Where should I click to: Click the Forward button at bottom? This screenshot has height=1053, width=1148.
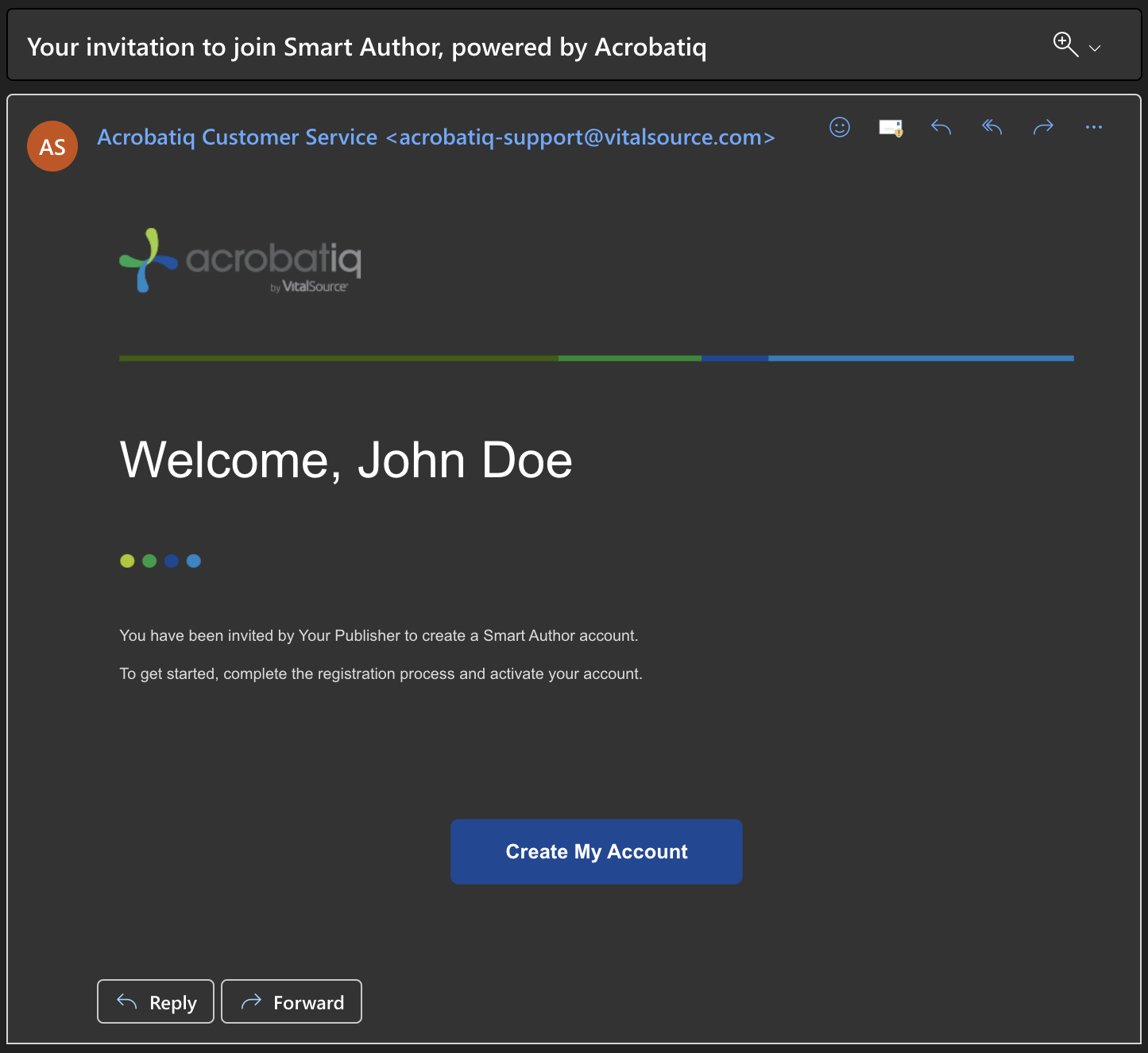(x=292, y=1001)
